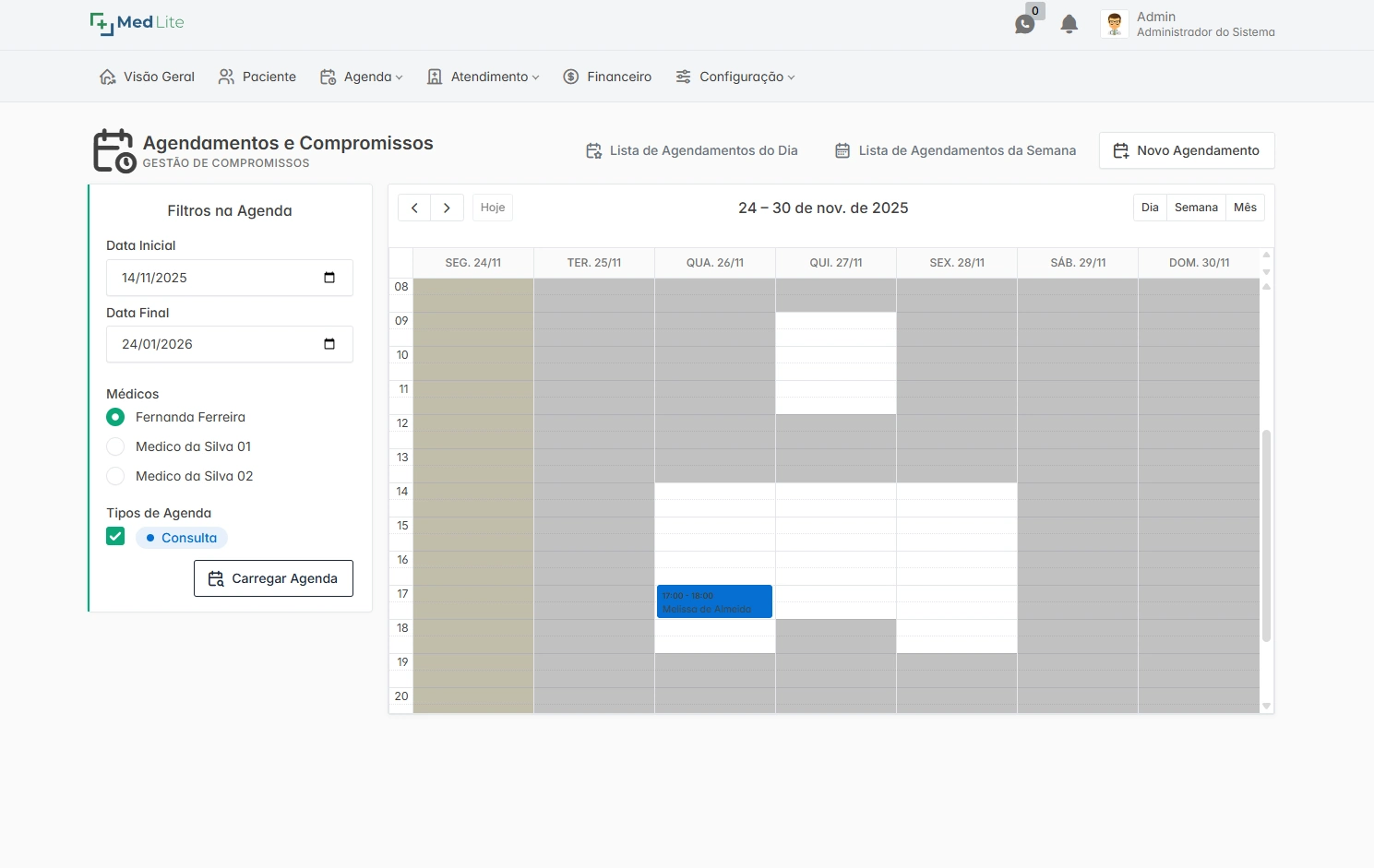Open Melissa de Almeida appointment event
The height and width of the screenshot is (868, 1374).
coord(714,601)
